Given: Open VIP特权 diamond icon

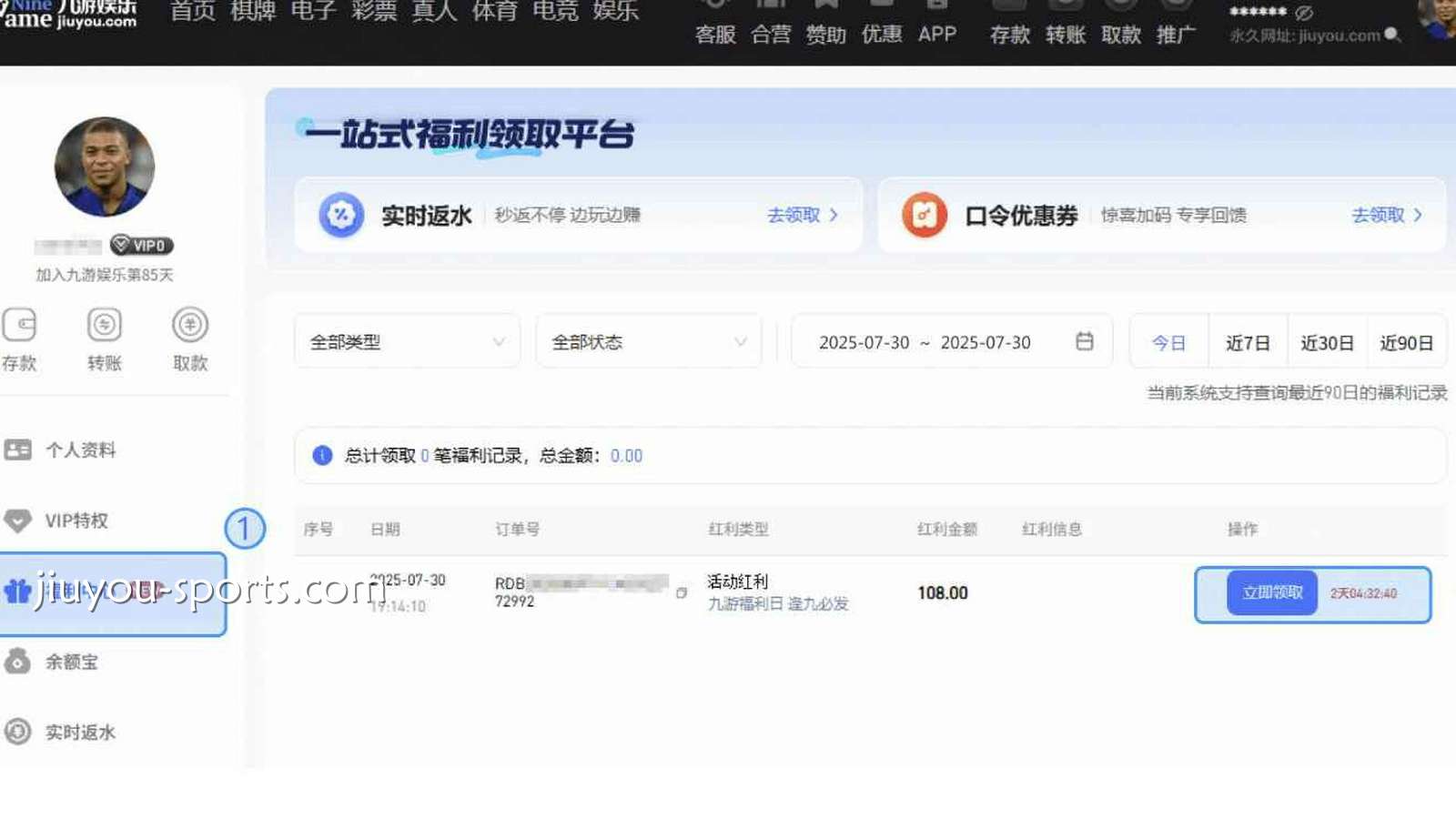Looking at the screenshot, I should [18, 521].
